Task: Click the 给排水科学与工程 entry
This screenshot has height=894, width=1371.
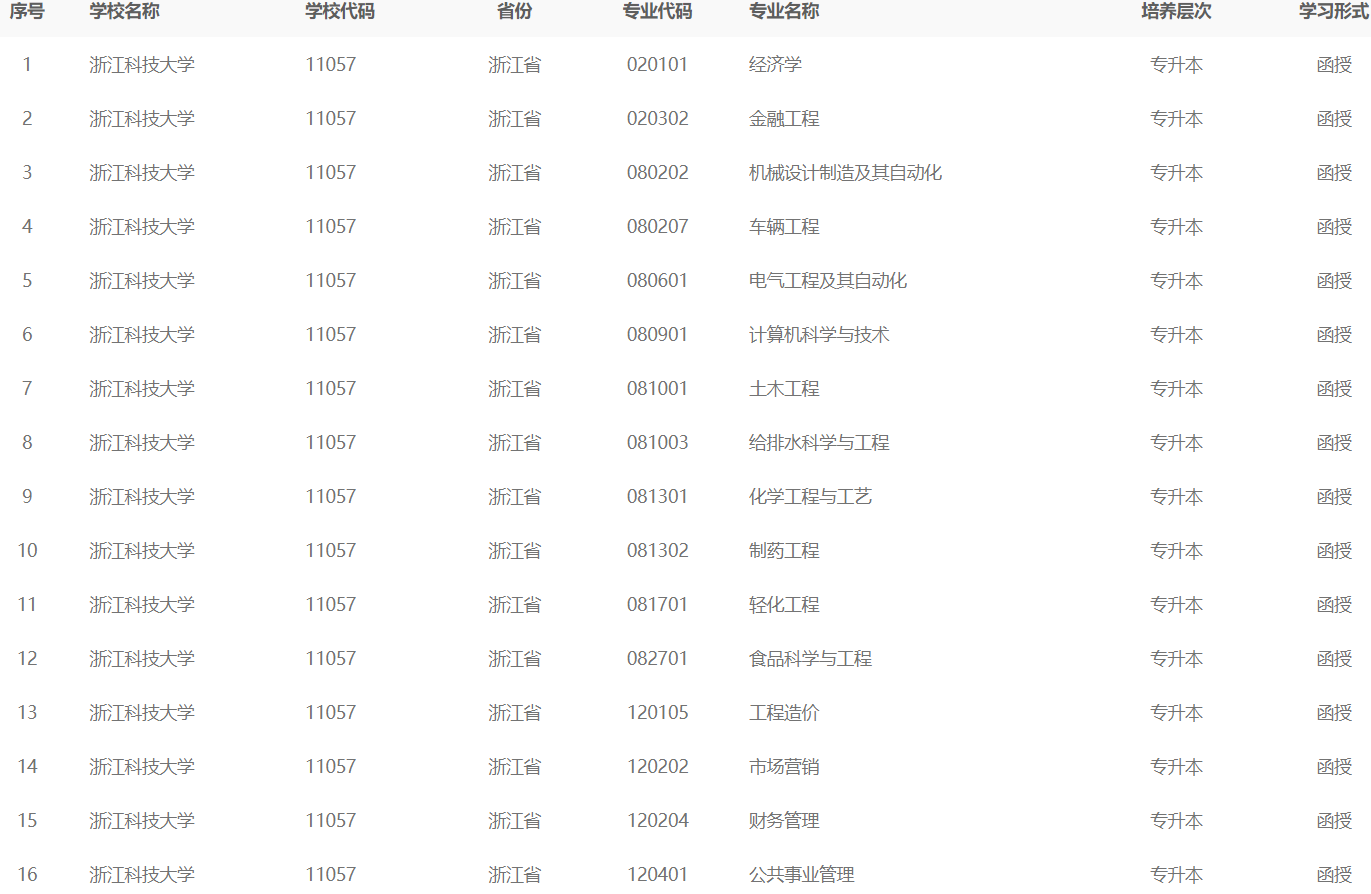Action: [x=819, y=443]
